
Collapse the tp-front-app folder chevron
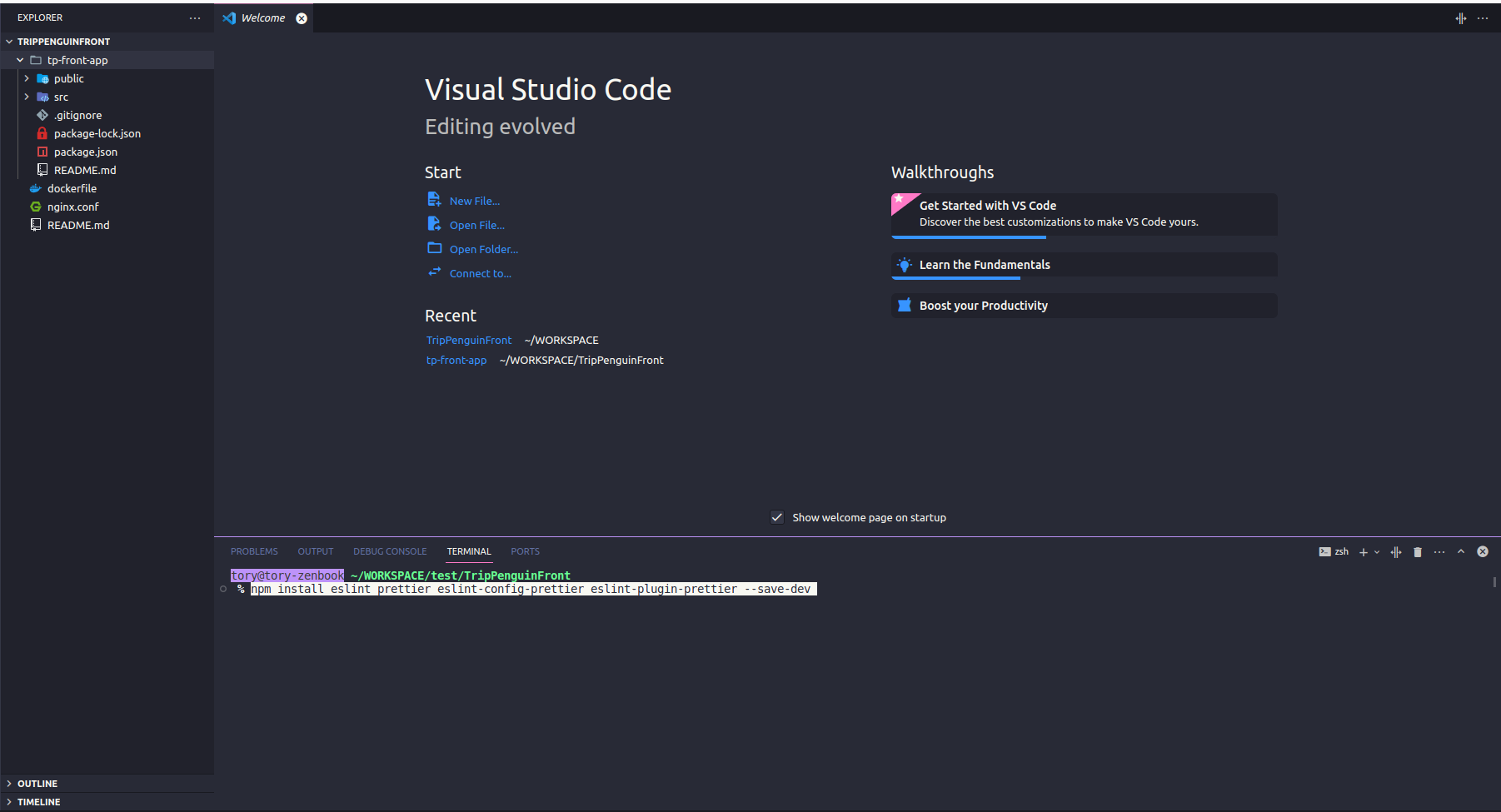[20, 60]
